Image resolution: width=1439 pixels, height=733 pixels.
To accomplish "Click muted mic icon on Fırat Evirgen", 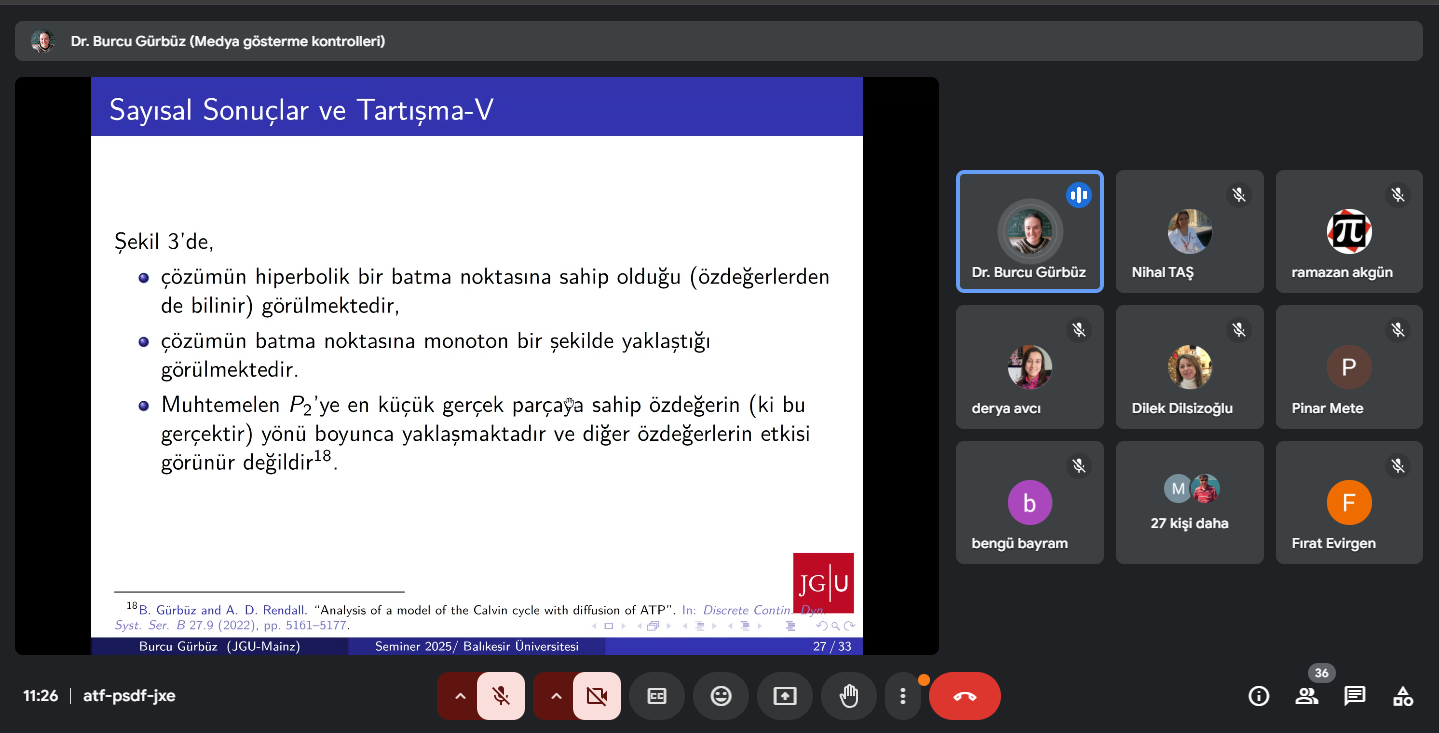I will click(1398, 465).
